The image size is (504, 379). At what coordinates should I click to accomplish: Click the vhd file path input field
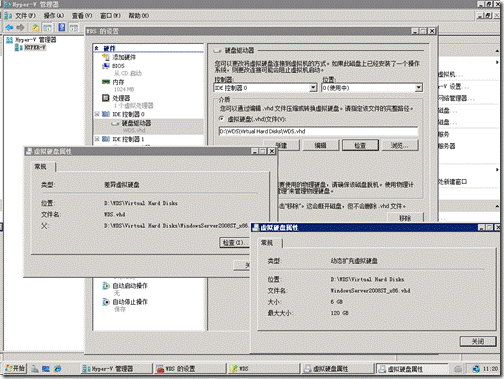coord(318,131)
